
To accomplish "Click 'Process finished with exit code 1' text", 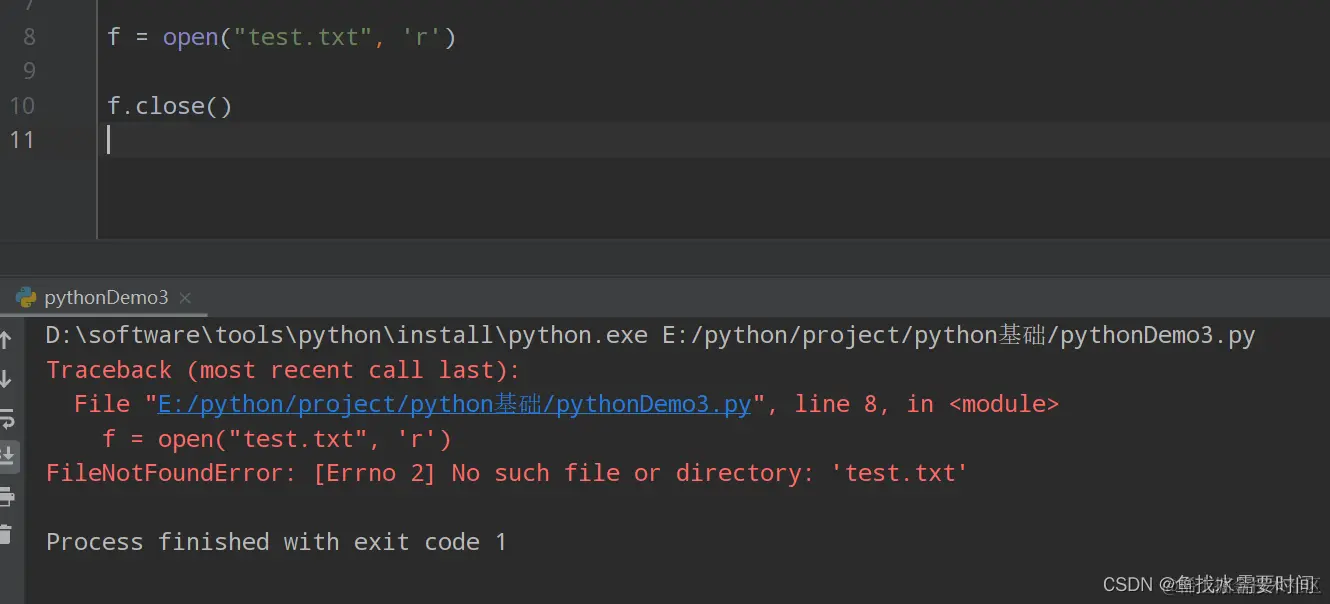I will click(276, 542).
